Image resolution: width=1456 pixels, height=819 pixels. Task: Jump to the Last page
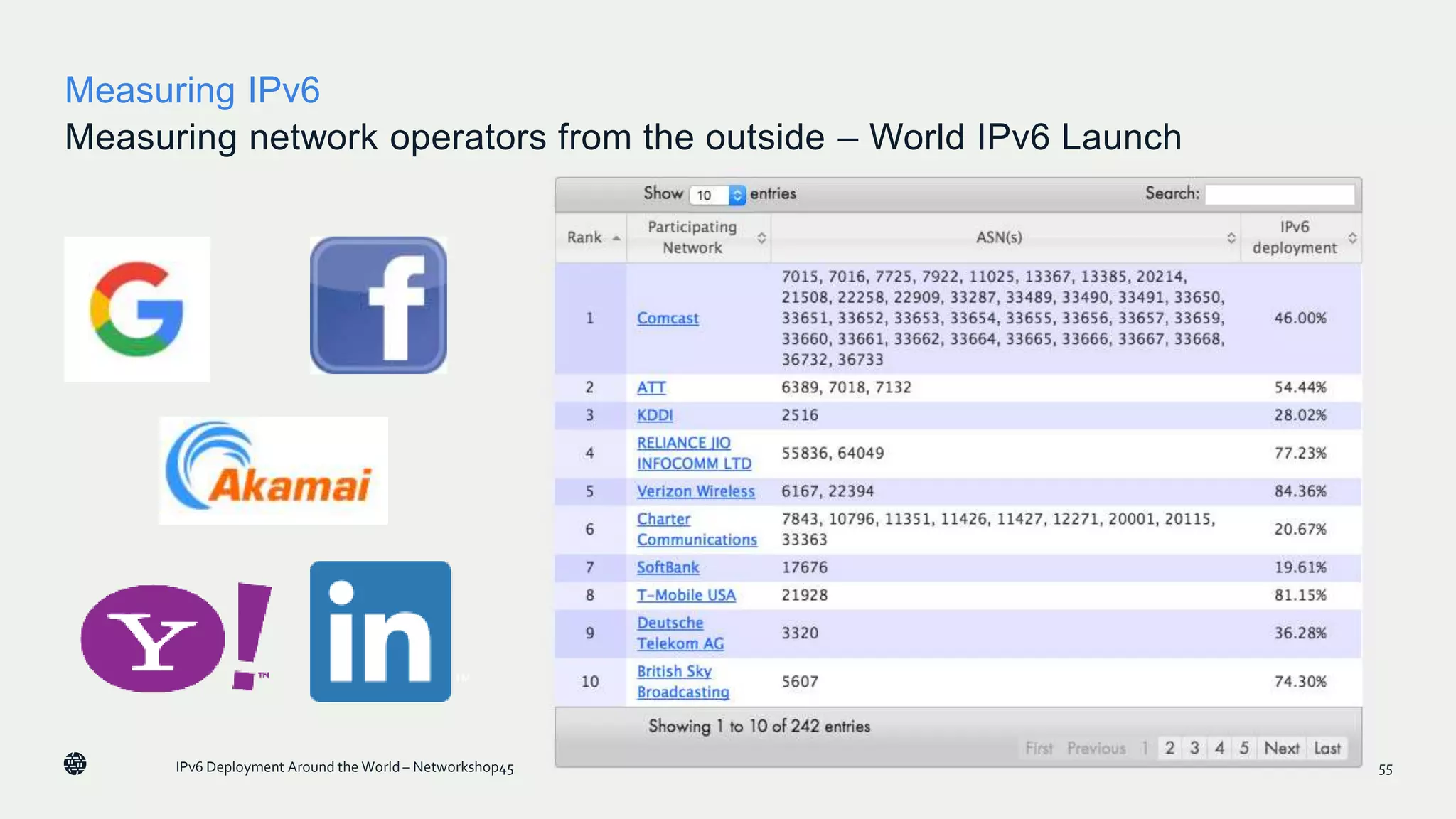(1327, 748)
